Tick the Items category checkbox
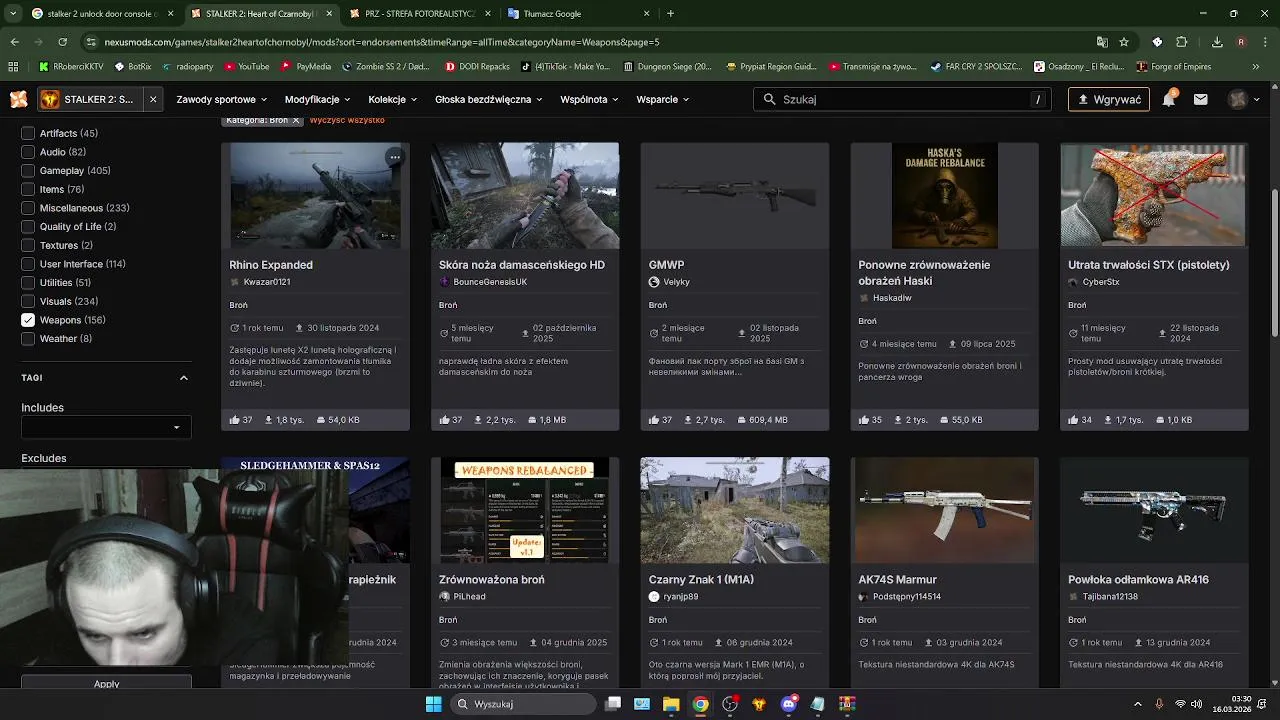 point(28,189)
